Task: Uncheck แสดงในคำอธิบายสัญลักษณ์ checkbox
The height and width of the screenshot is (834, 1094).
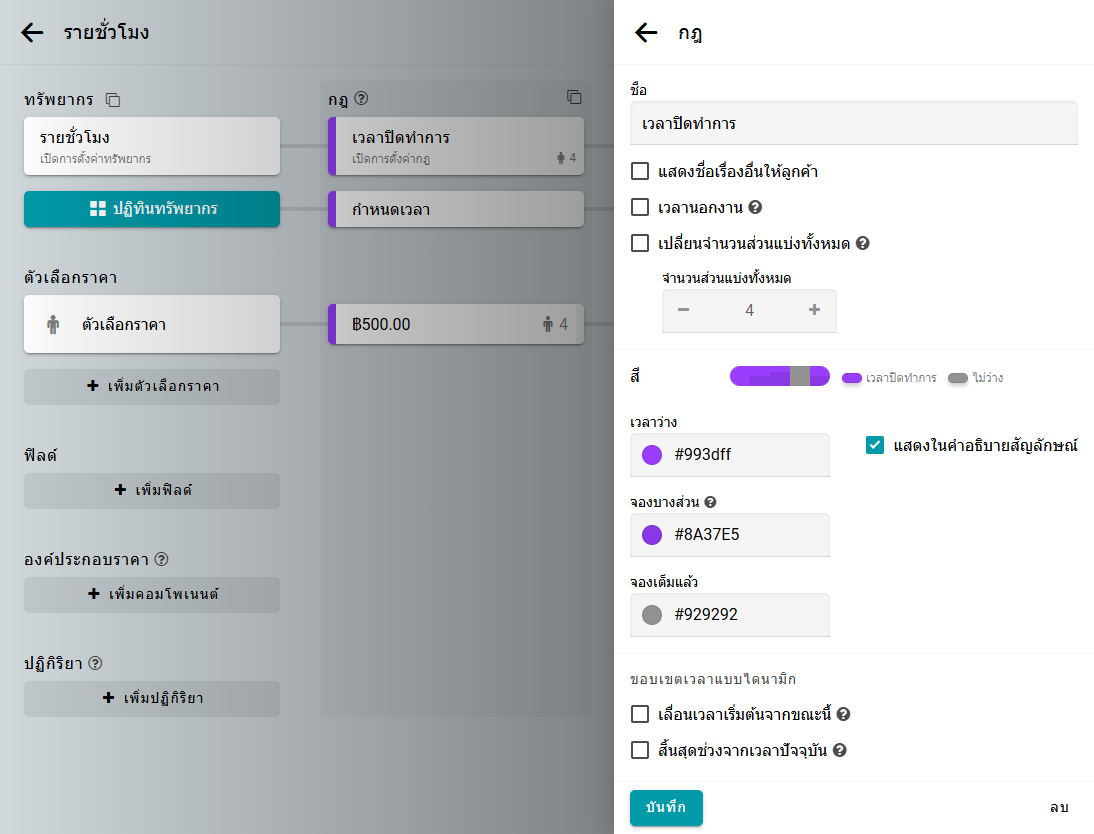Action: [875, 445]
